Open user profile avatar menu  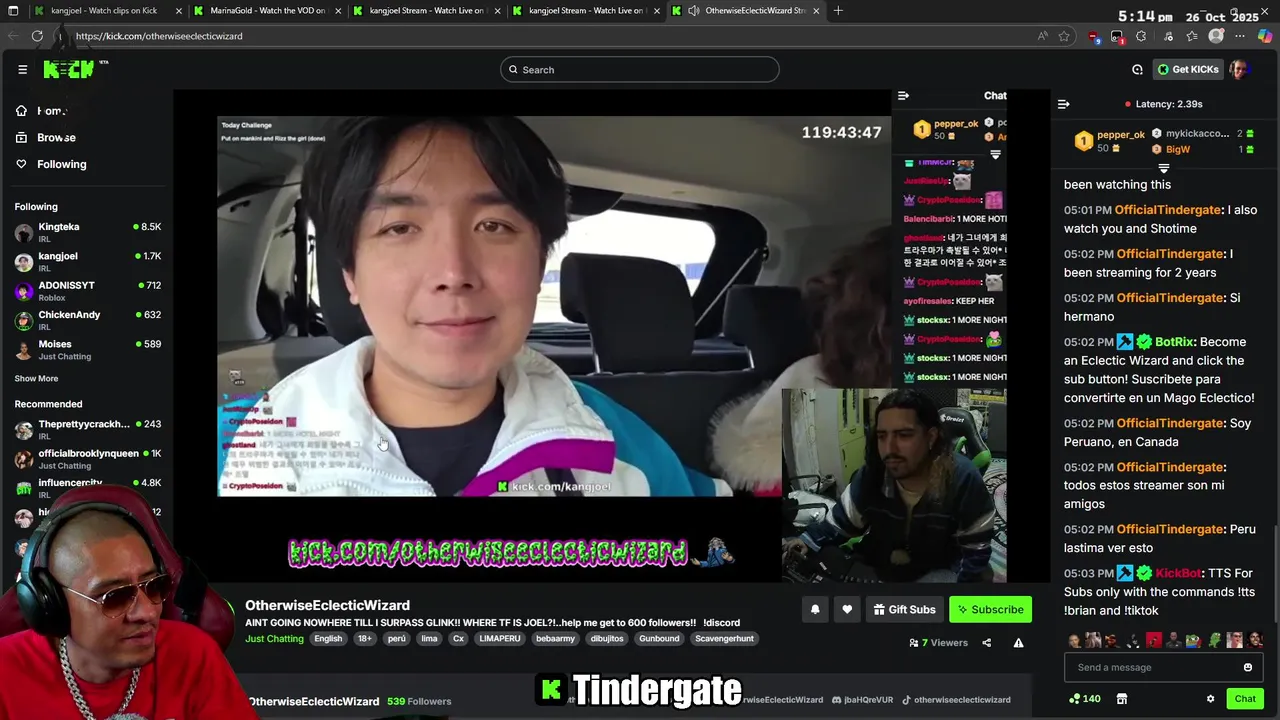pyautogui.click(x=1239, y=69)
